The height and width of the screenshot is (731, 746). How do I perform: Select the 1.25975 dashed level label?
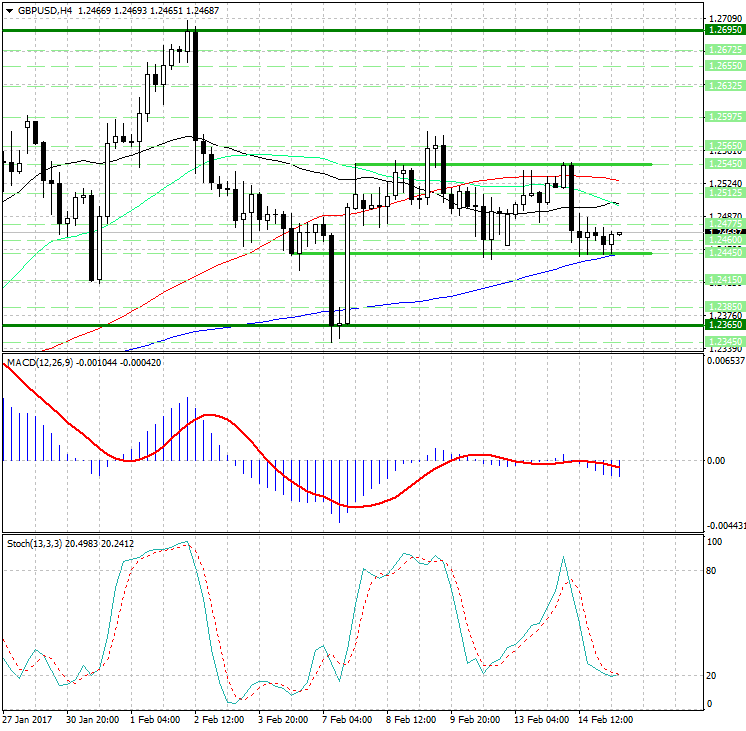[x=724, y=117]
